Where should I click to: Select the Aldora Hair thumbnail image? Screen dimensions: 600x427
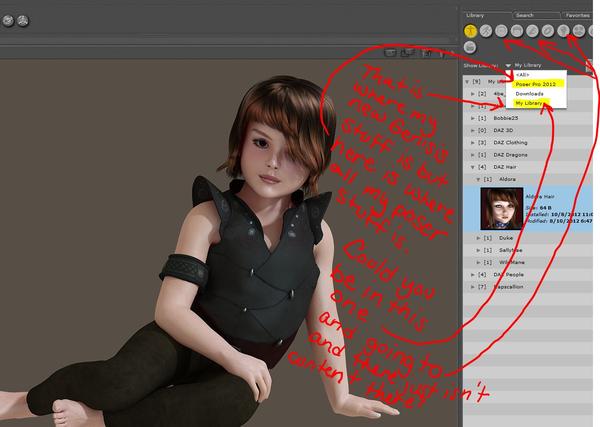[x=502, y=209]
